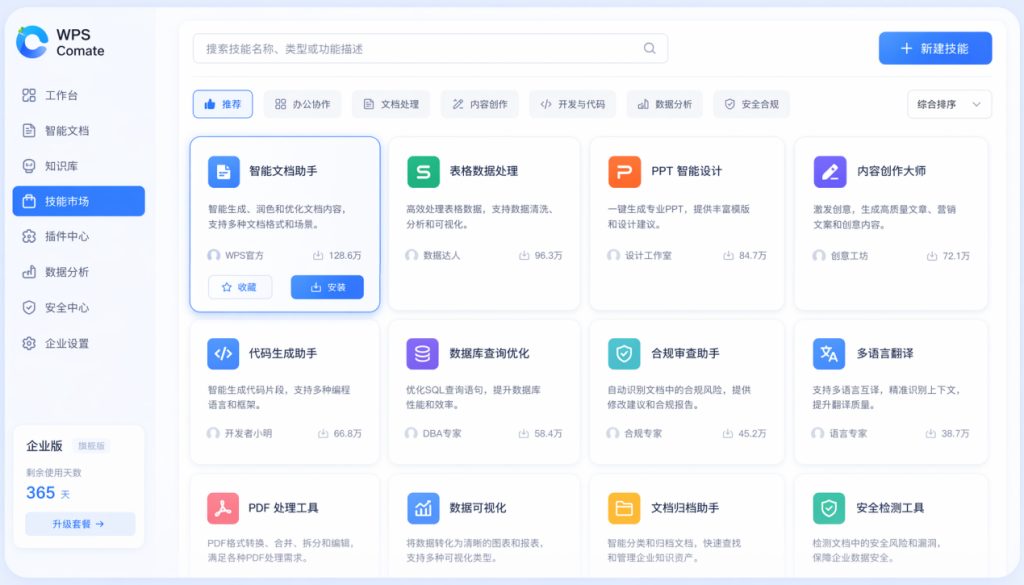This screenshot has height=585, width=1024.
Task: Open 智能文档 in the sidebar
Action: point(78,131)
